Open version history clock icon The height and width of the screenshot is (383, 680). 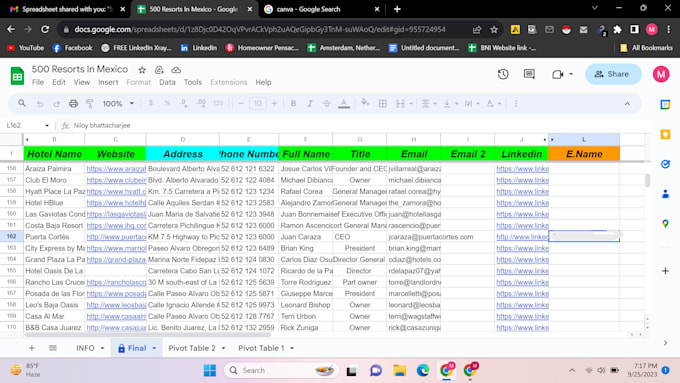[x=503, y=74]
